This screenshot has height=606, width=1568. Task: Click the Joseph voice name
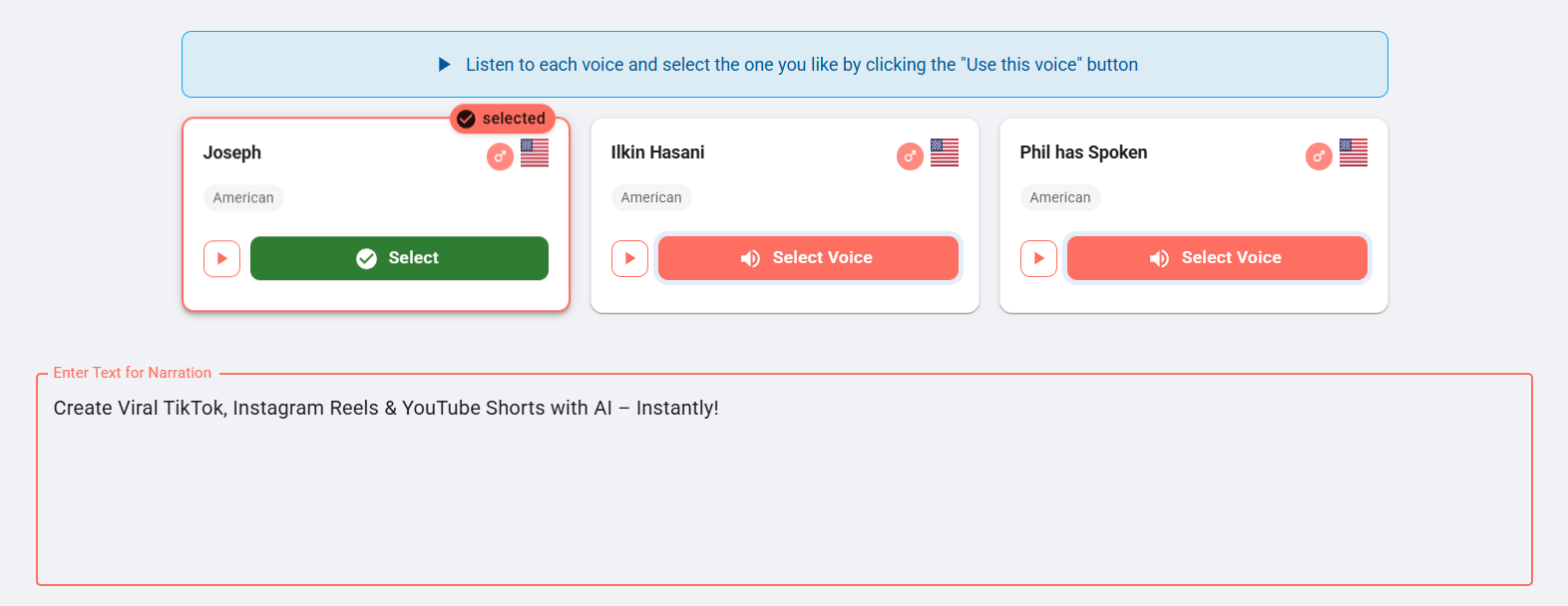(x=232, y=152)
